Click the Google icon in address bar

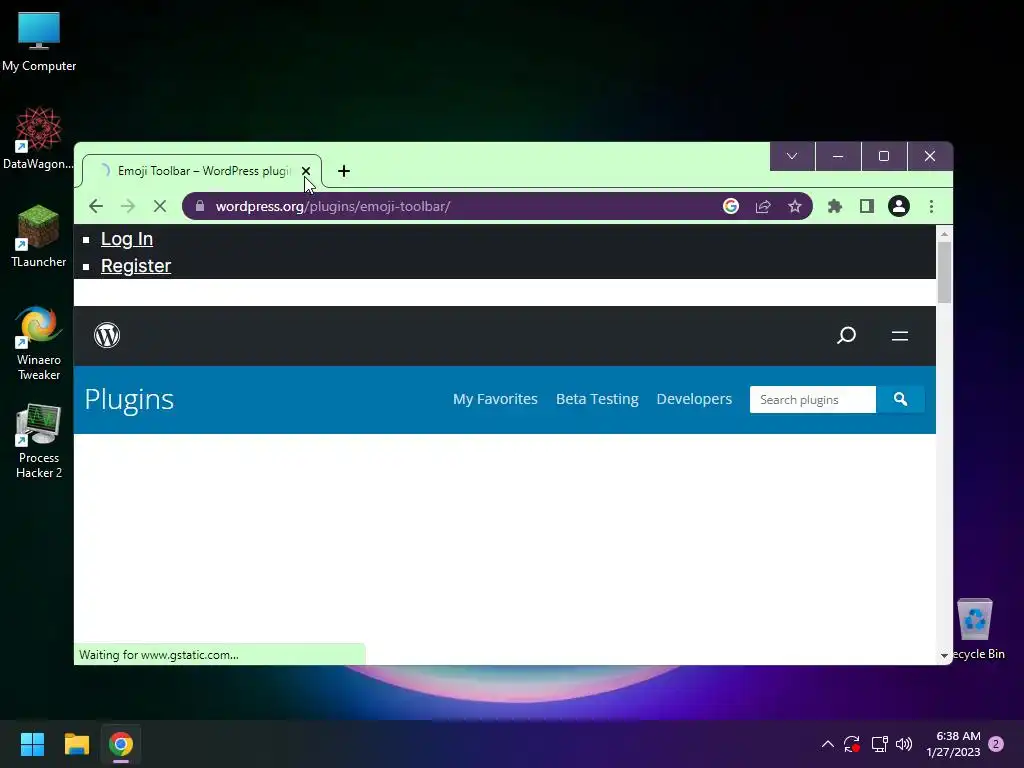(x=731, y=206)
